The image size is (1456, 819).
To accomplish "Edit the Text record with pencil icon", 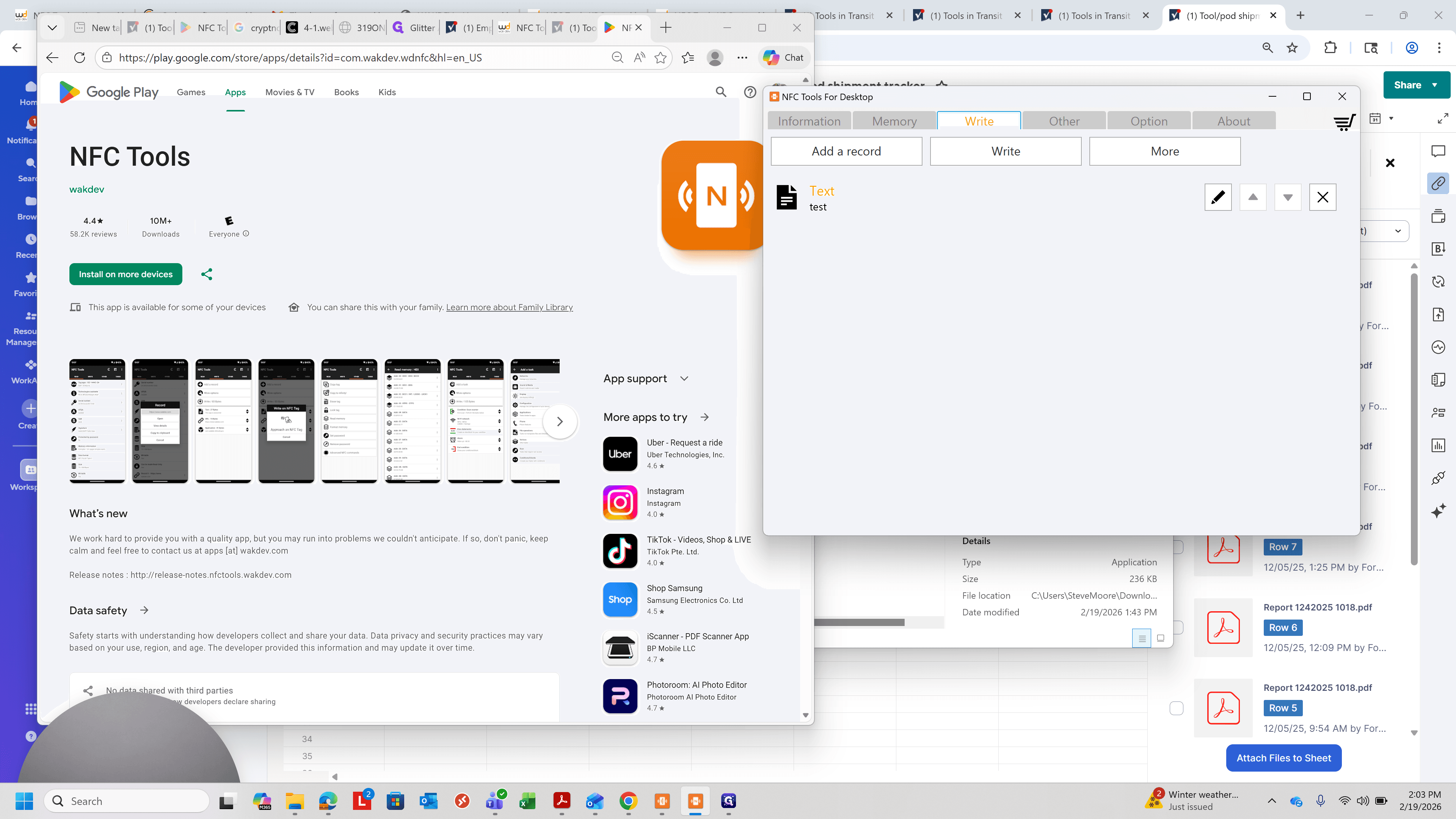I will pos(1218,197).
